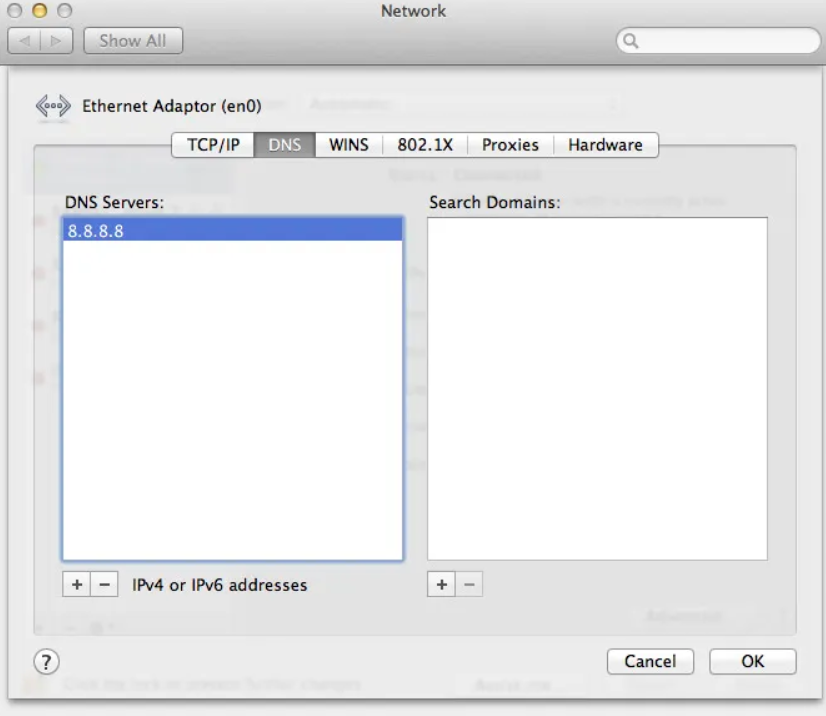Select the 8.8.8.8 DNS server entry
826x716 pixels.
[x=232, y=230]
